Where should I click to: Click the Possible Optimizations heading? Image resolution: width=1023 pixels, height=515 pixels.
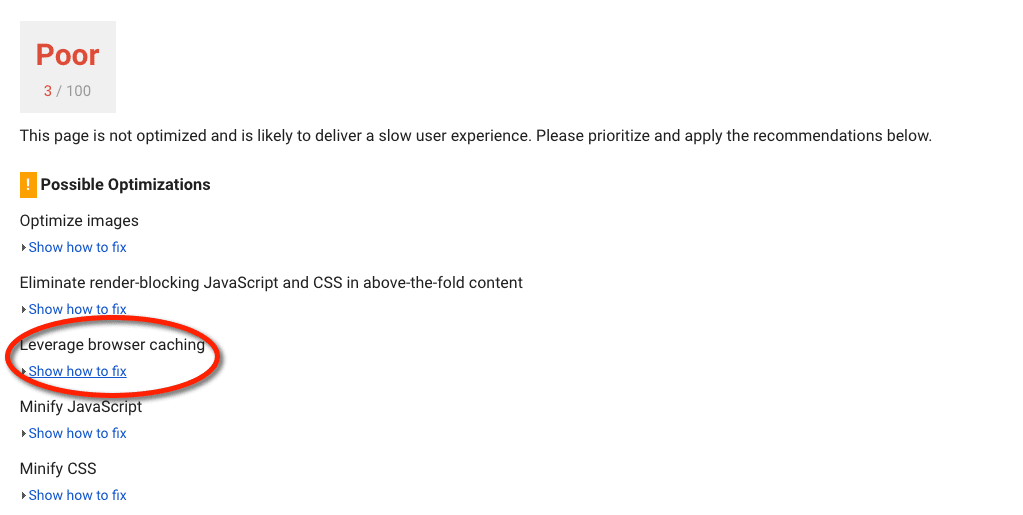(x=125, y=185)
